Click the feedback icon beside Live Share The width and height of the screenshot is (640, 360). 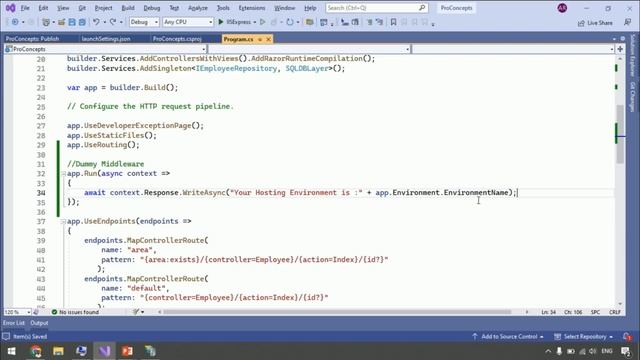click(627, 22)
